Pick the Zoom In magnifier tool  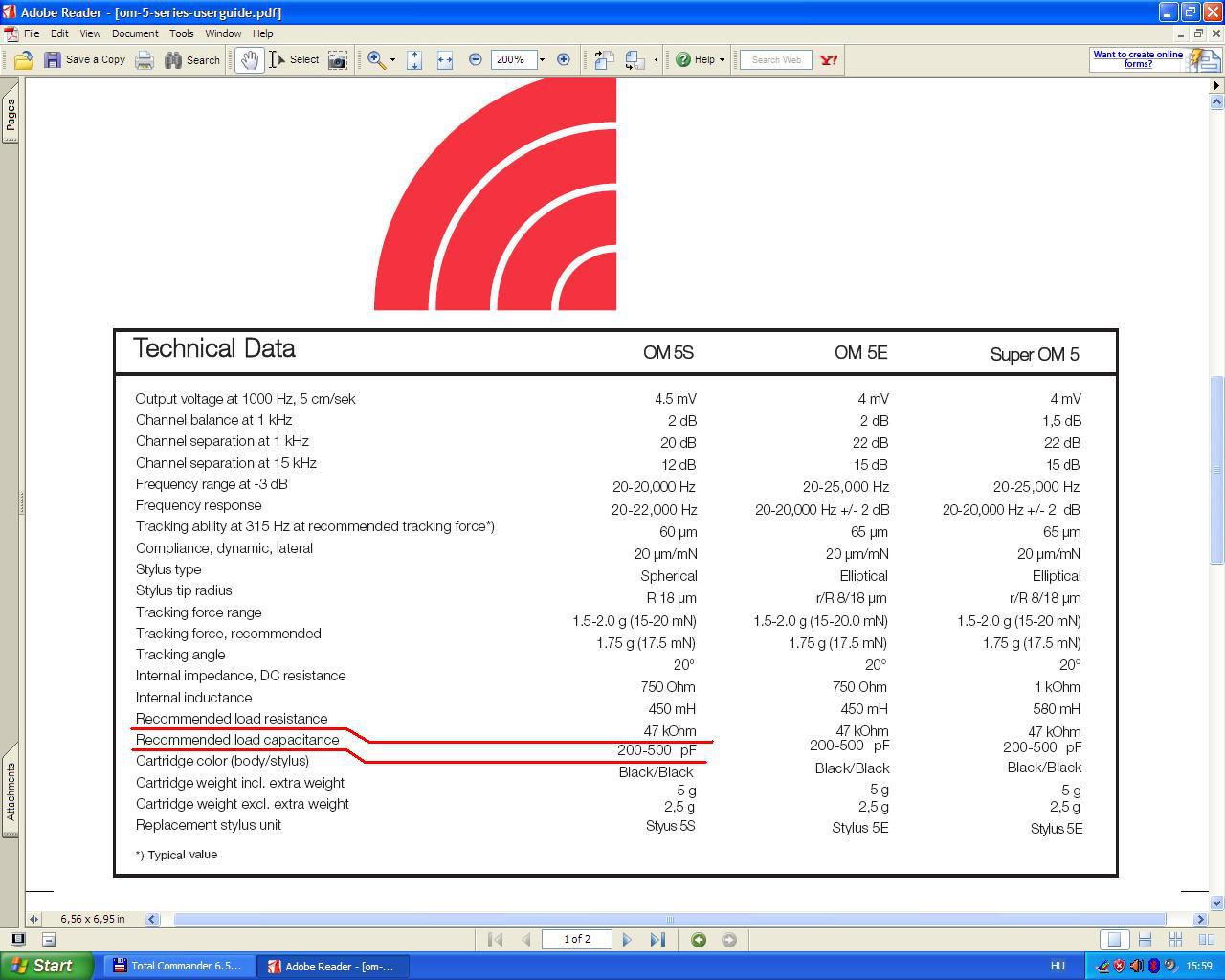tap(376, 60)
